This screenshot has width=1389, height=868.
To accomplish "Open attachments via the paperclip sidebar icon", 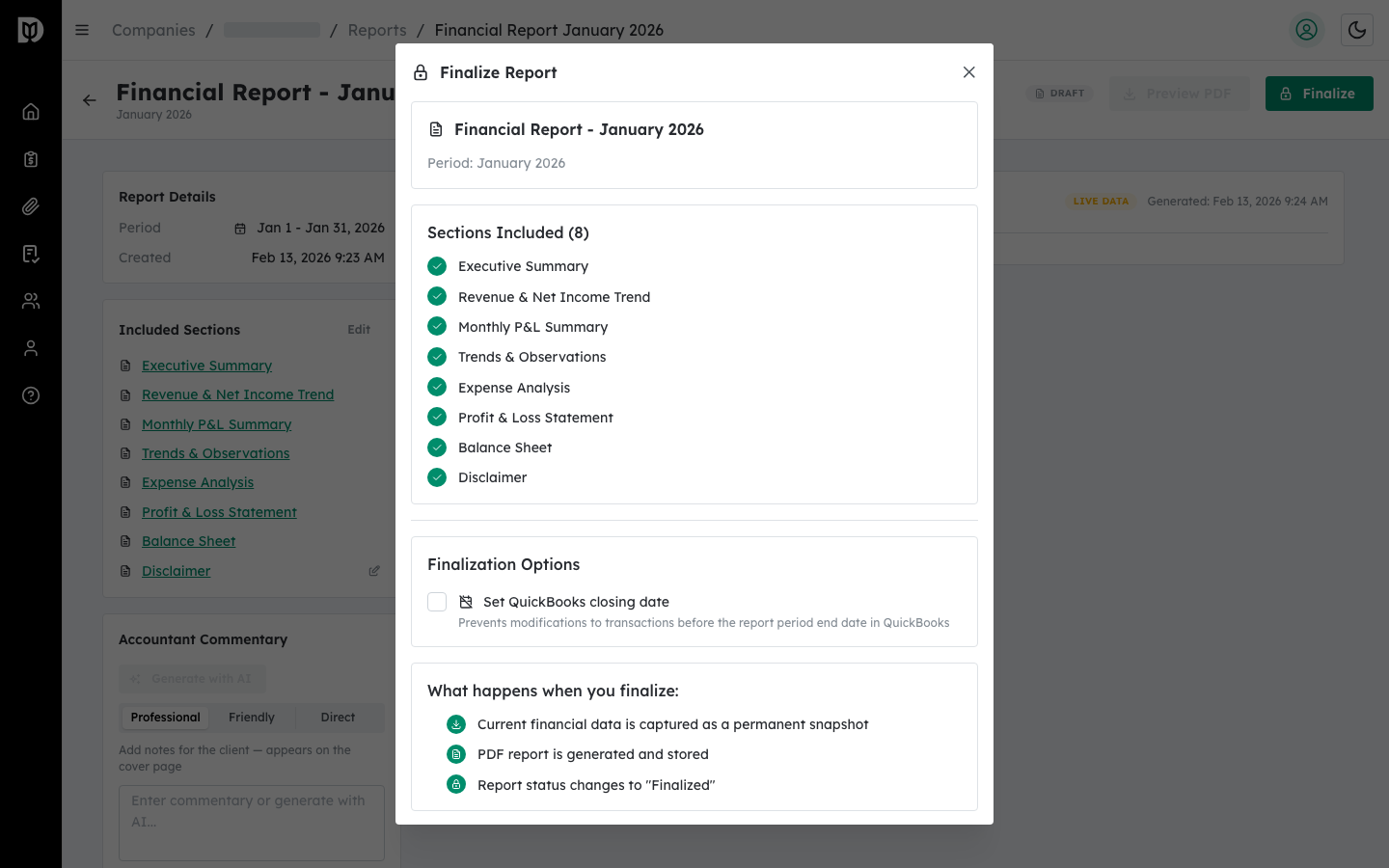I will (x=30, y=205).
